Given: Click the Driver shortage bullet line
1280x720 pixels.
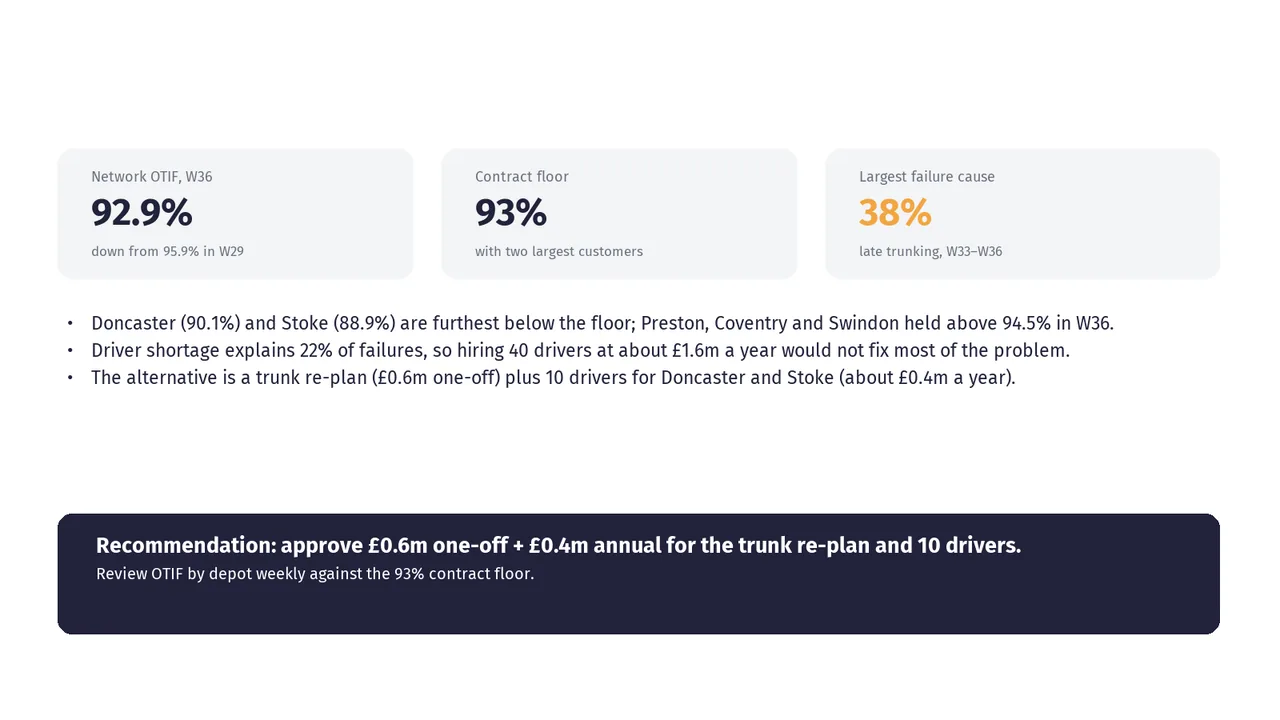Looking at the screenshot, I should 580,350.
